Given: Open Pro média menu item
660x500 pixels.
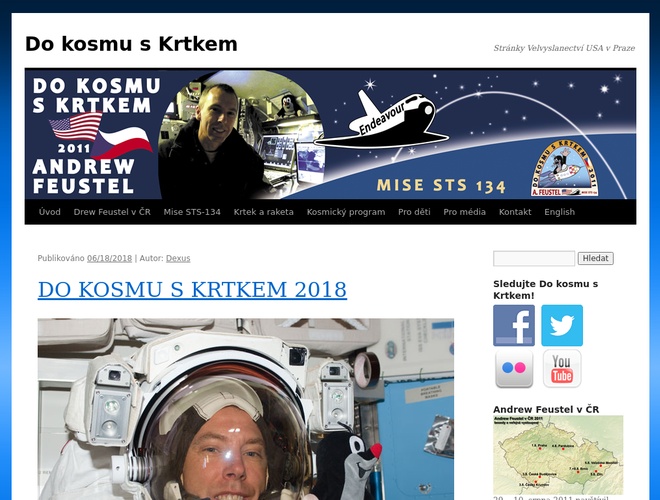Looking at the screenshot, I should [465, 212].
